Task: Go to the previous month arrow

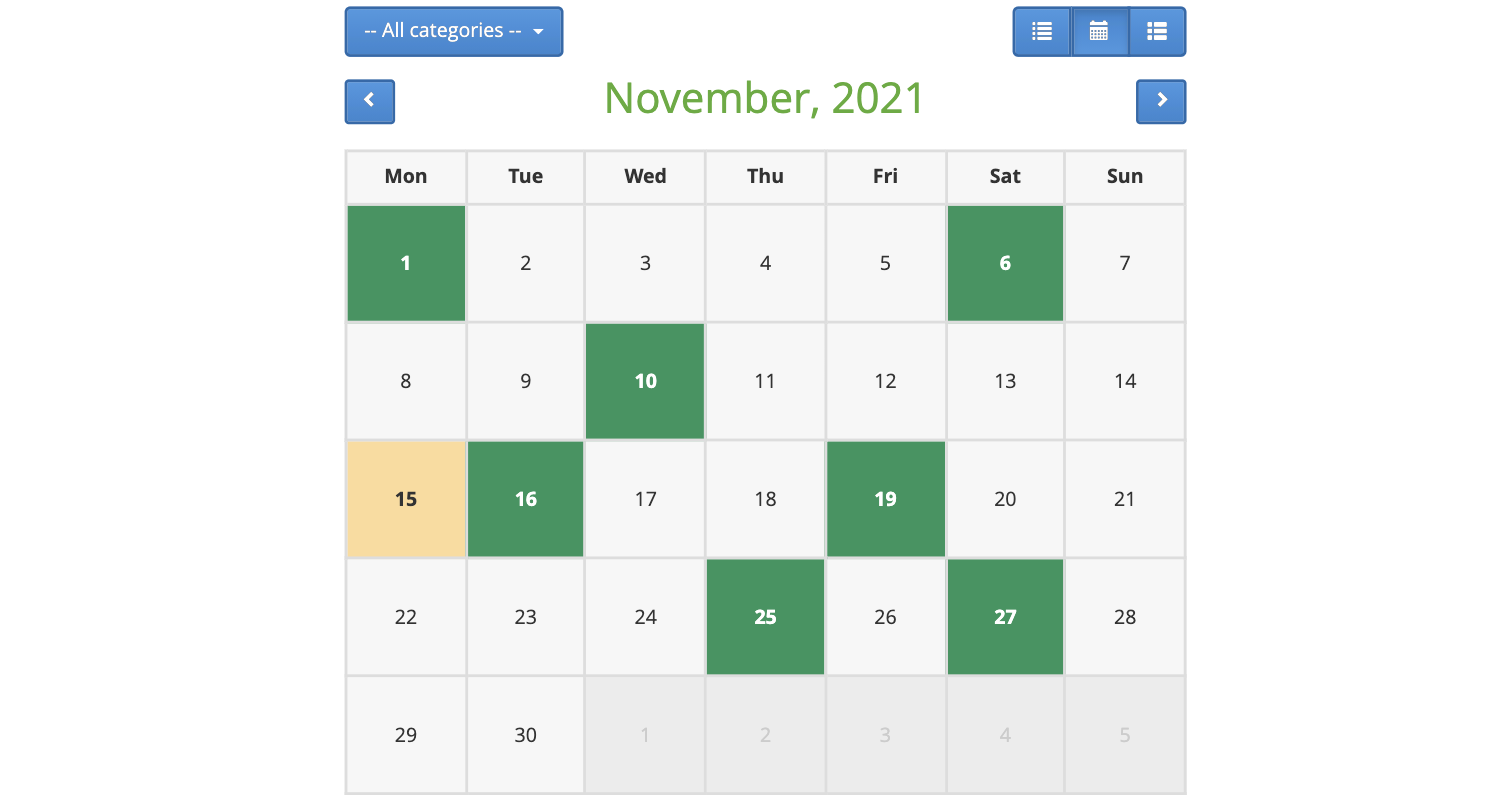Action: coord(370,101)
